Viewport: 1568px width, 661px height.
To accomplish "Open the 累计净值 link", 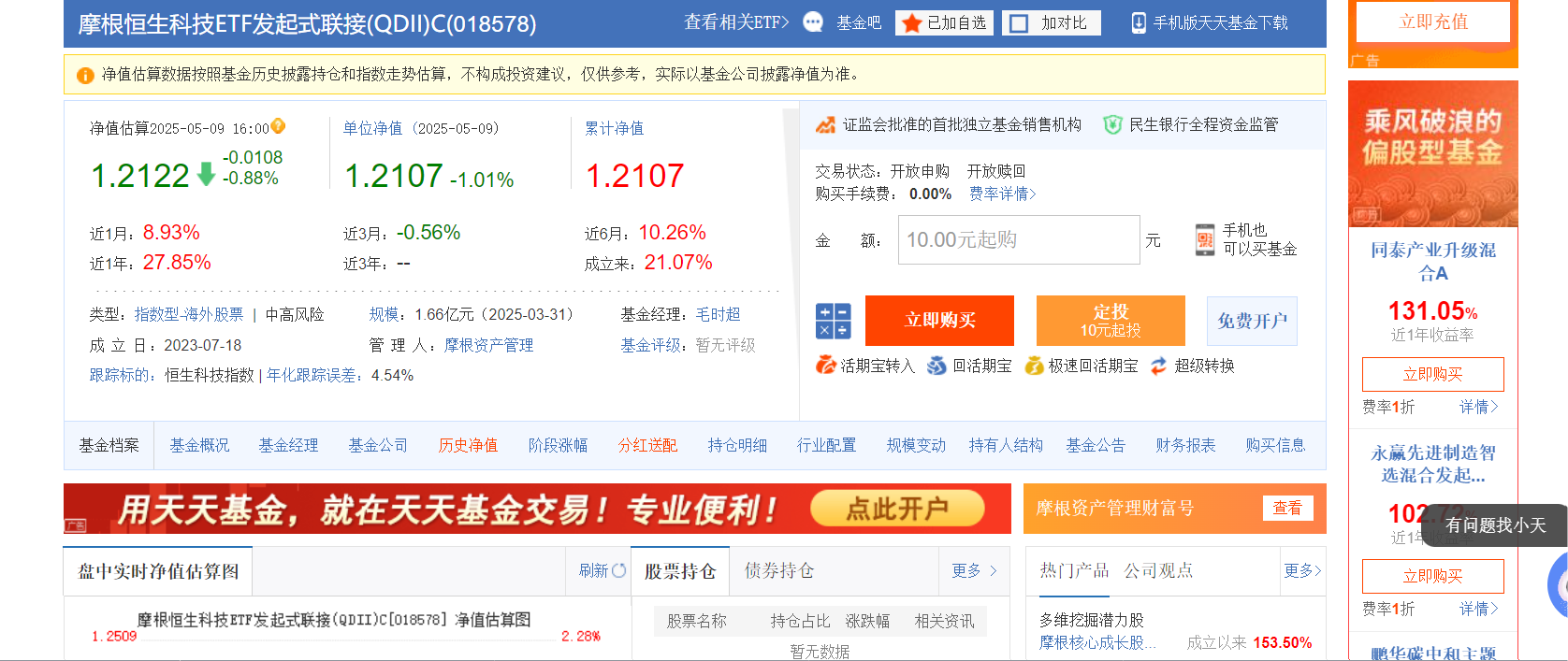I will (615, 128).
